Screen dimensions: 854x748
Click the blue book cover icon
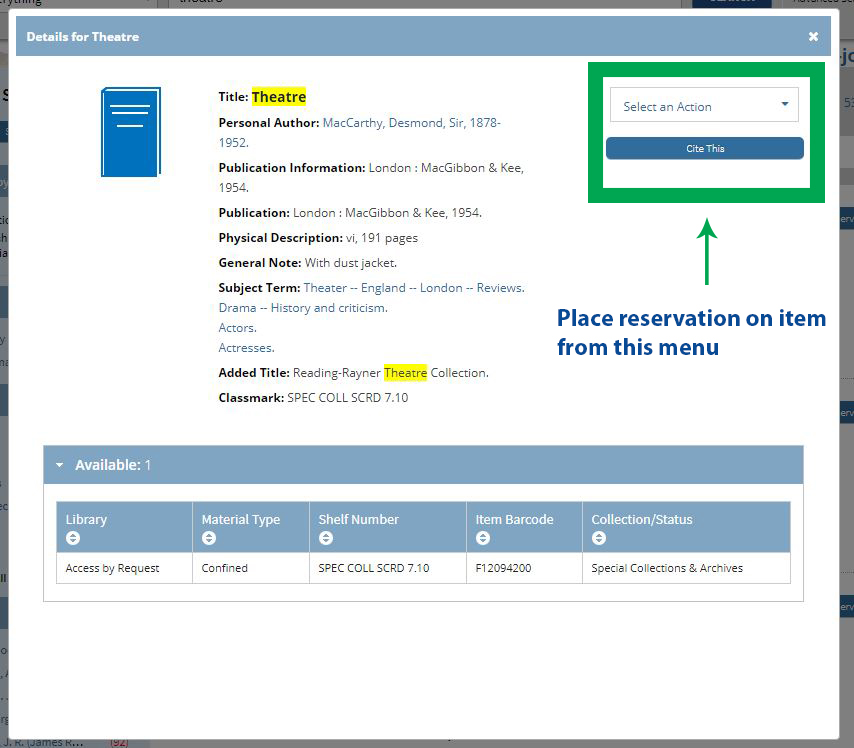pyautogui.click(x=130, y=132)
